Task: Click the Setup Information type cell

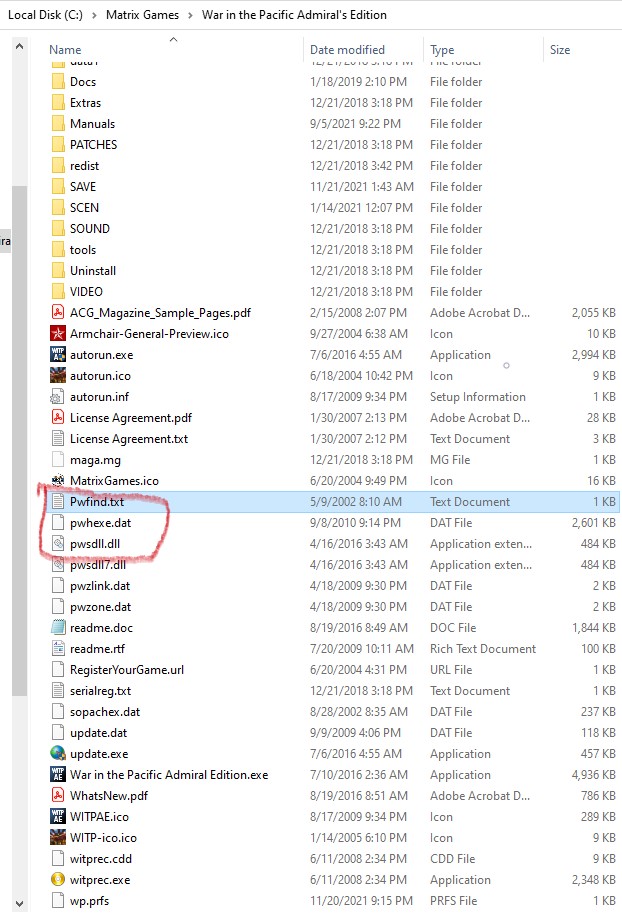Action: point(478,397)
